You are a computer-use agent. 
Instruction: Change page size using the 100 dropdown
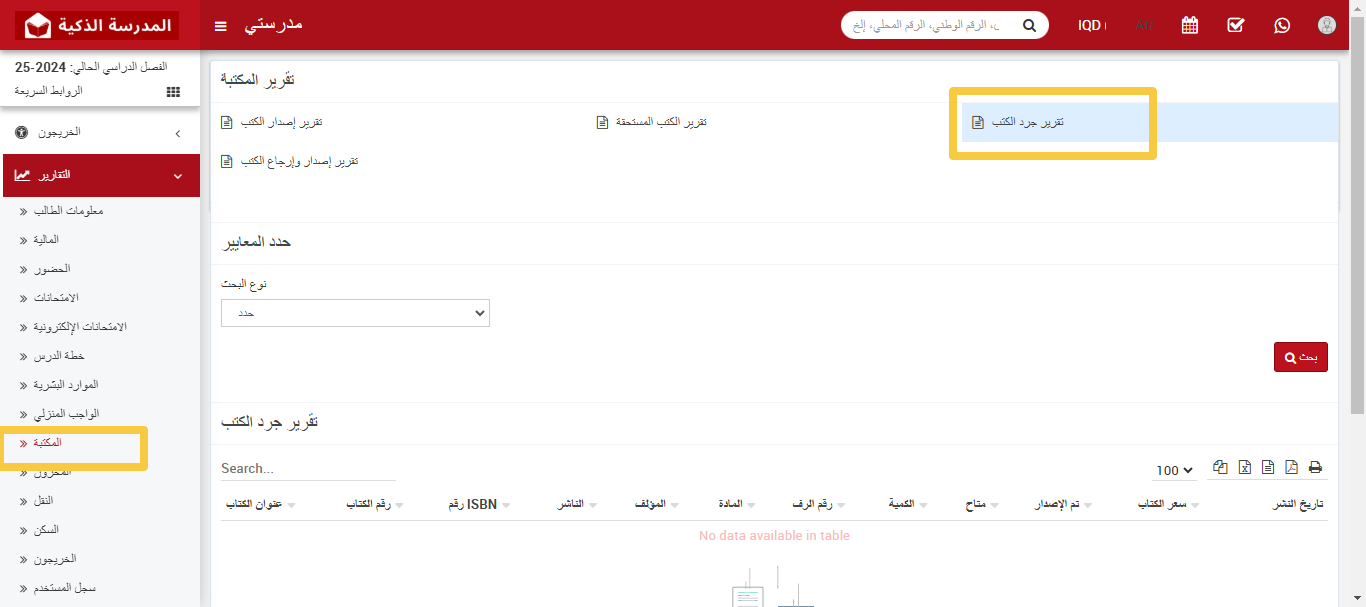[x=1173, y=469]
